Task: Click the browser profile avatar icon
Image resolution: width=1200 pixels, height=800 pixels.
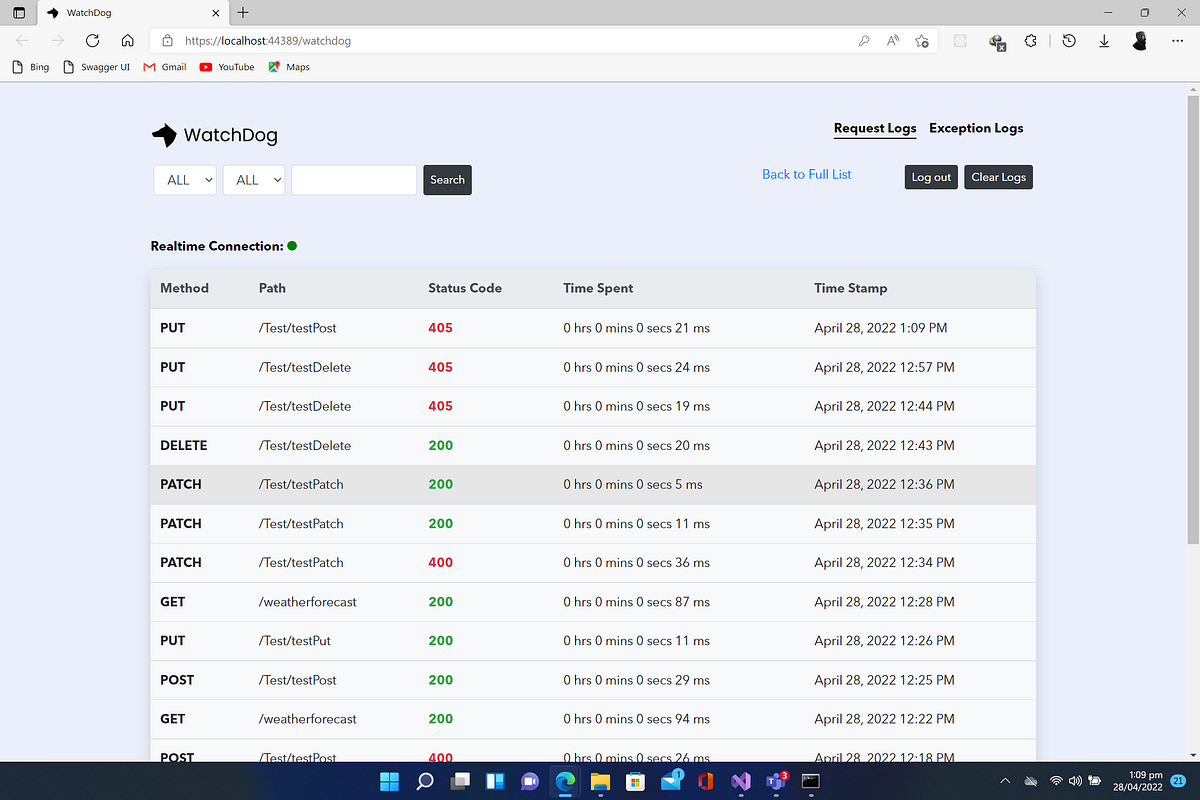Action: [x=1139, y=41]
